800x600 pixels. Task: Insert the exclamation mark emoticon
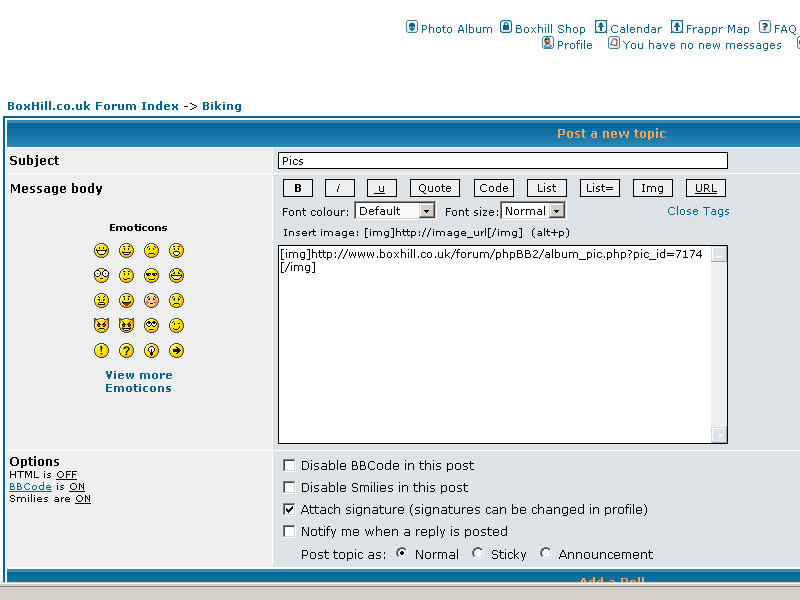(x=101, y=350)
